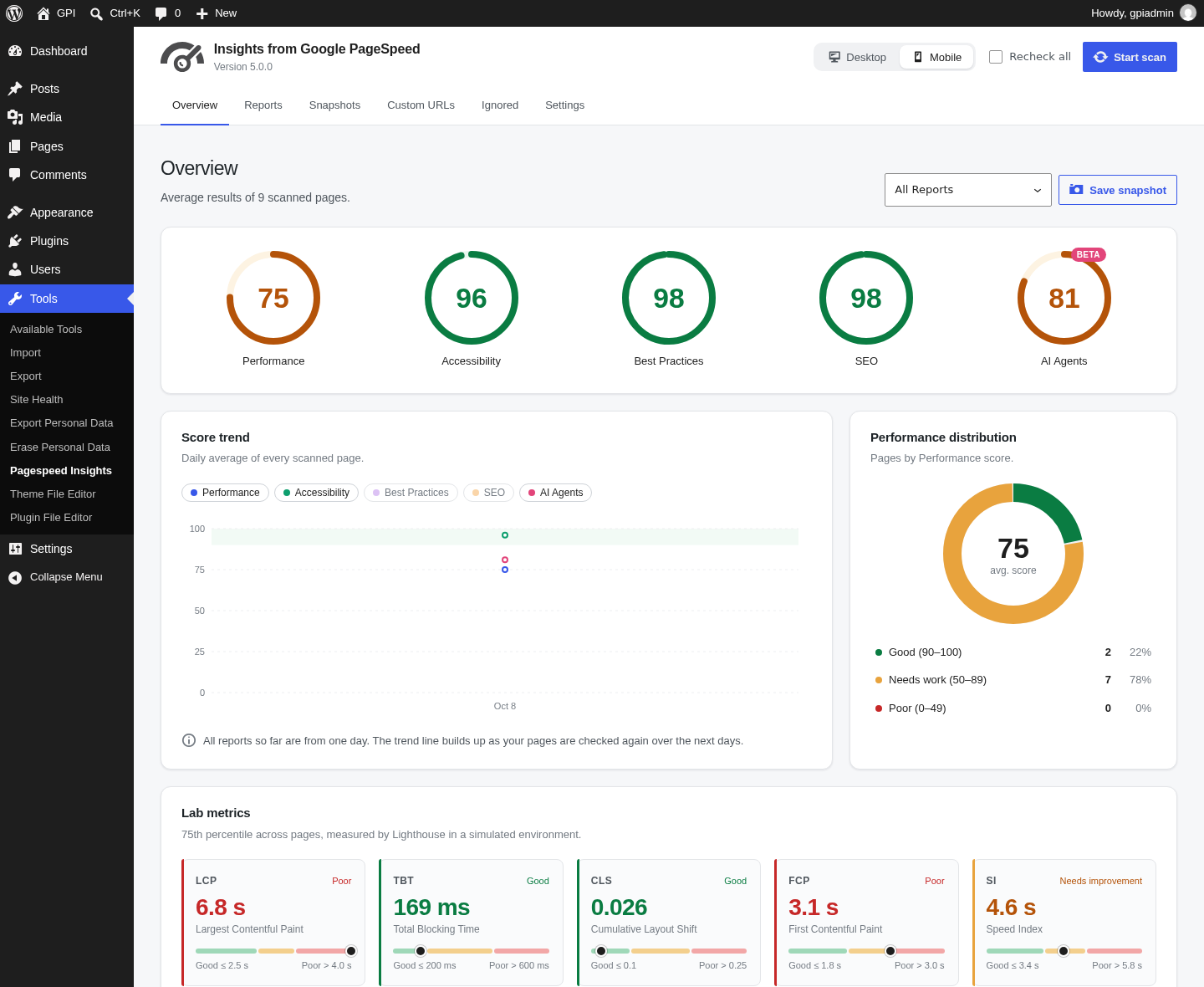Toggle SEO series in score trend
Image resolution: width=1204 pixels, height=987 pixels.
488,493
